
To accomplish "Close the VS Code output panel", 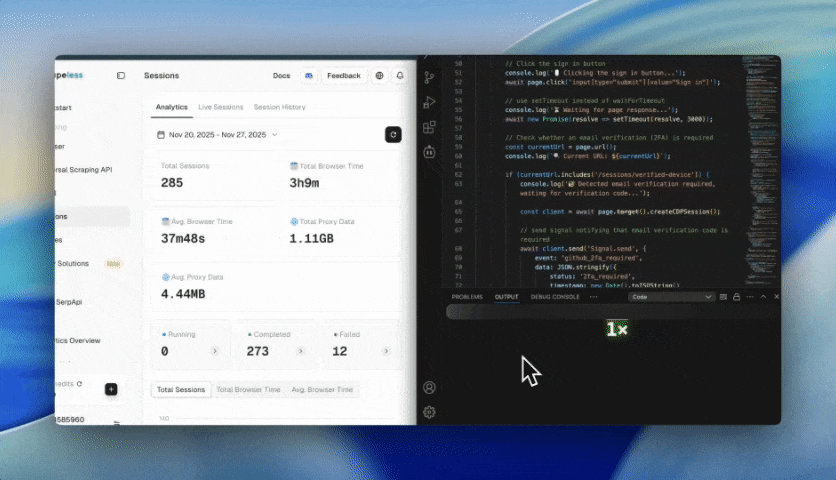I will coord(776,297).
